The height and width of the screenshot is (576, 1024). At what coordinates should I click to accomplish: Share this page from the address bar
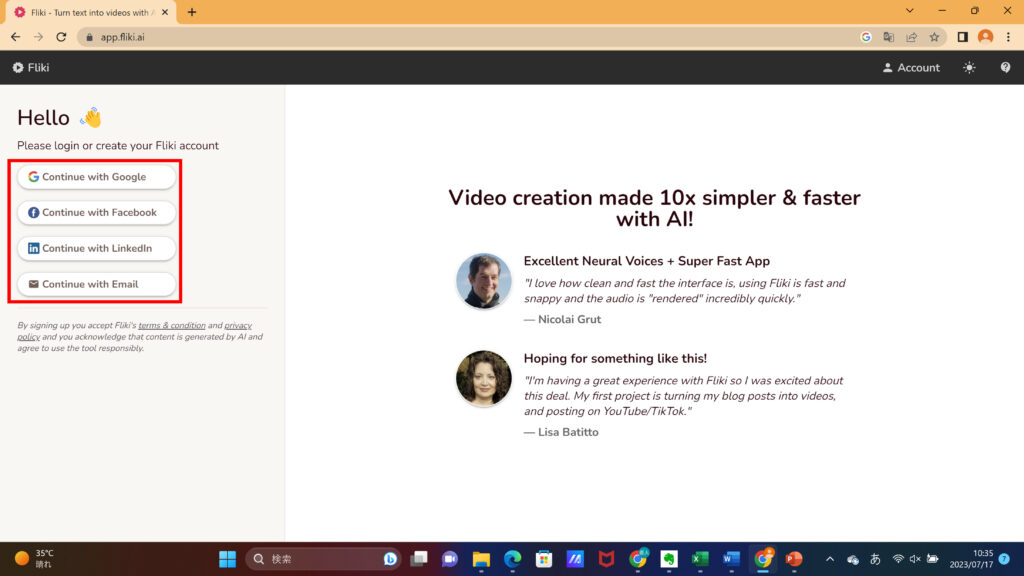coord(912,37)
